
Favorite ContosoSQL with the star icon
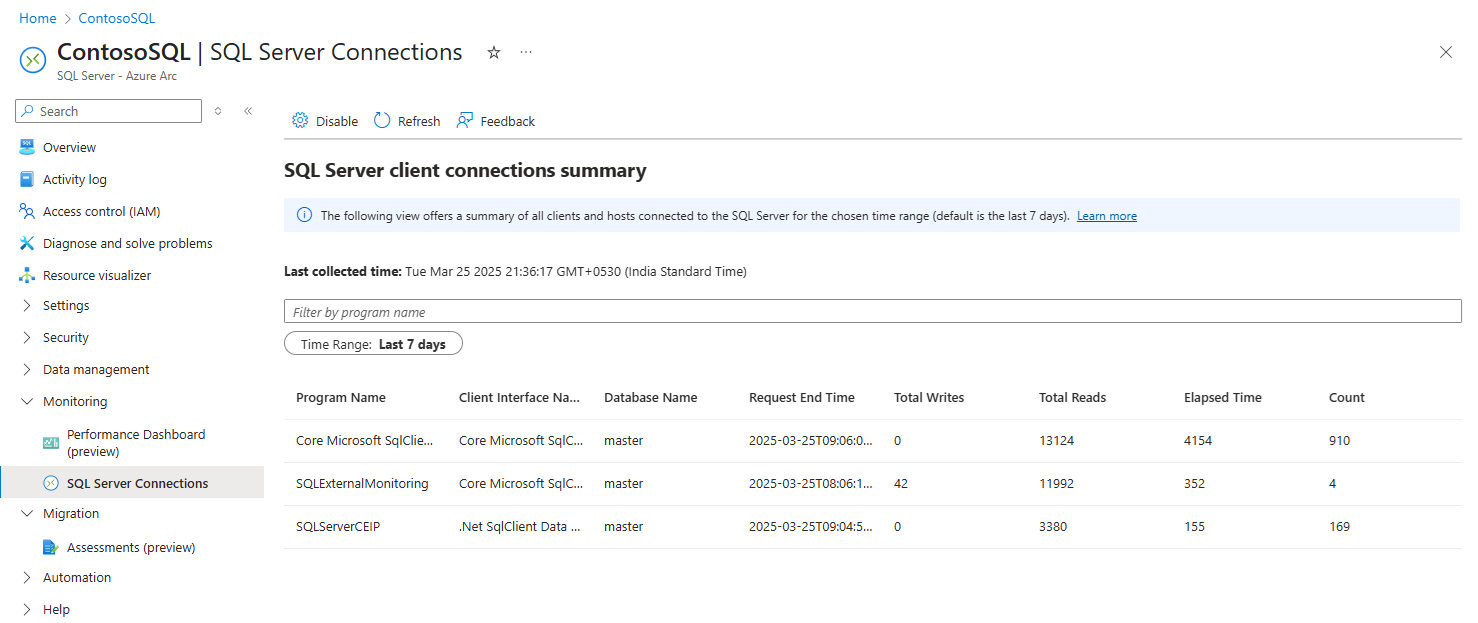(x=493, y=52)
